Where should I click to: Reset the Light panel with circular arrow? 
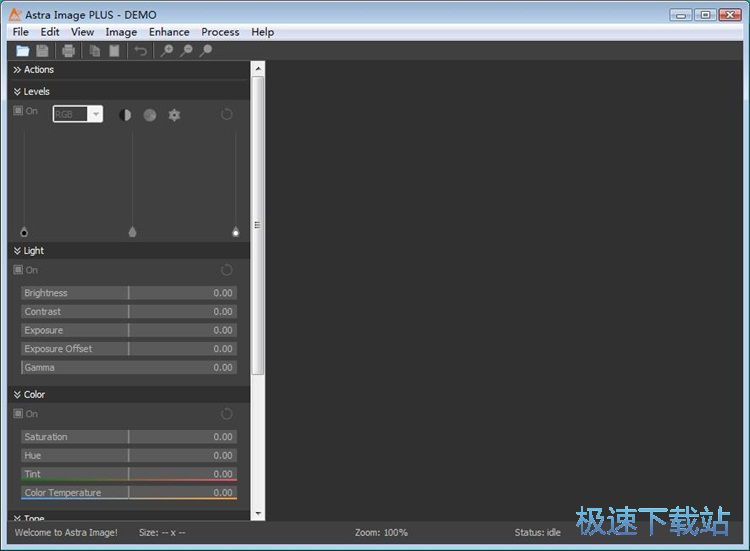point(227,270)
